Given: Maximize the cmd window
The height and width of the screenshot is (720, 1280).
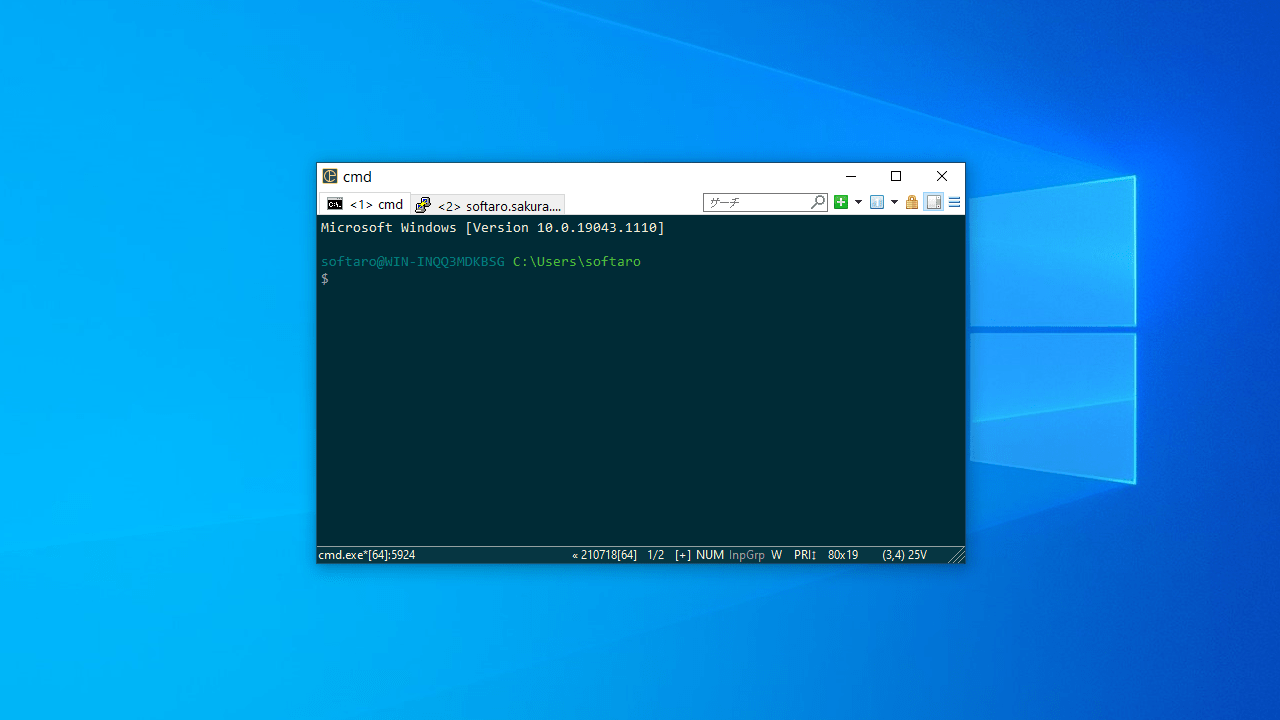Looking at the screenshot, I should click(896, 176).
